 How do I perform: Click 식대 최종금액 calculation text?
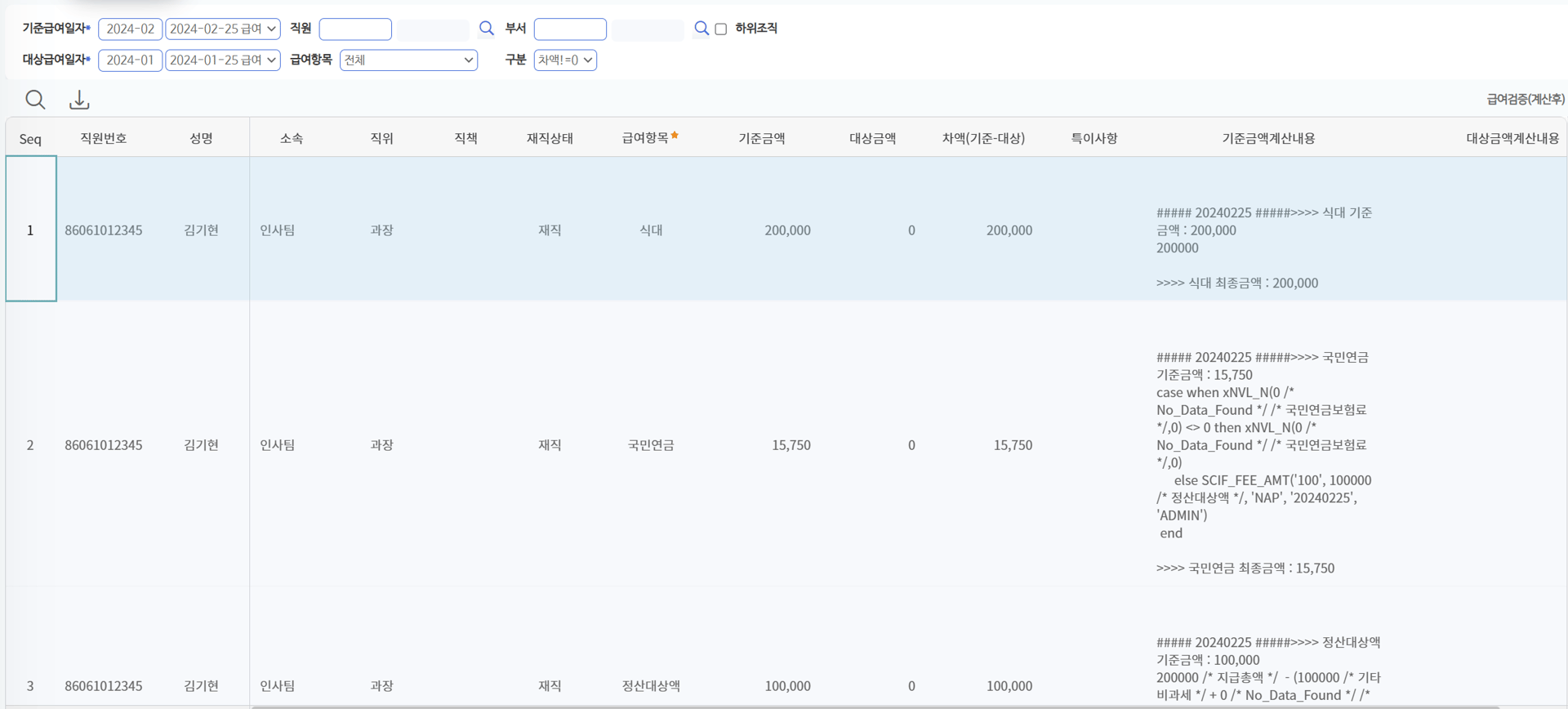(1237, 283)
